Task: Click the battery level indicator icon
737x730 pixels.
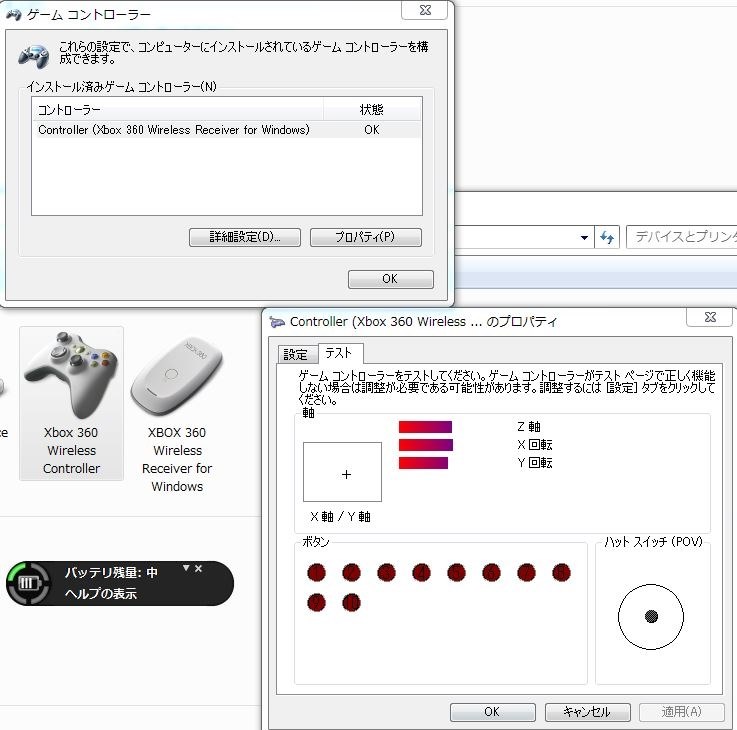Action: (x=28, y=583)
